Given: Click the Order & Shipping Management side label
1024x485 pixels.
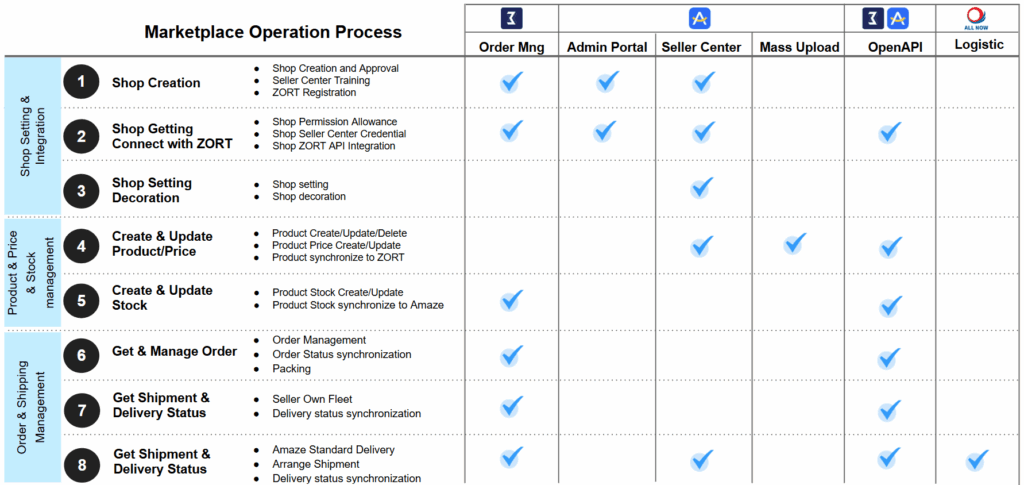Looking at the screenshot, I should pyautogui.click(x=32, y=407).
